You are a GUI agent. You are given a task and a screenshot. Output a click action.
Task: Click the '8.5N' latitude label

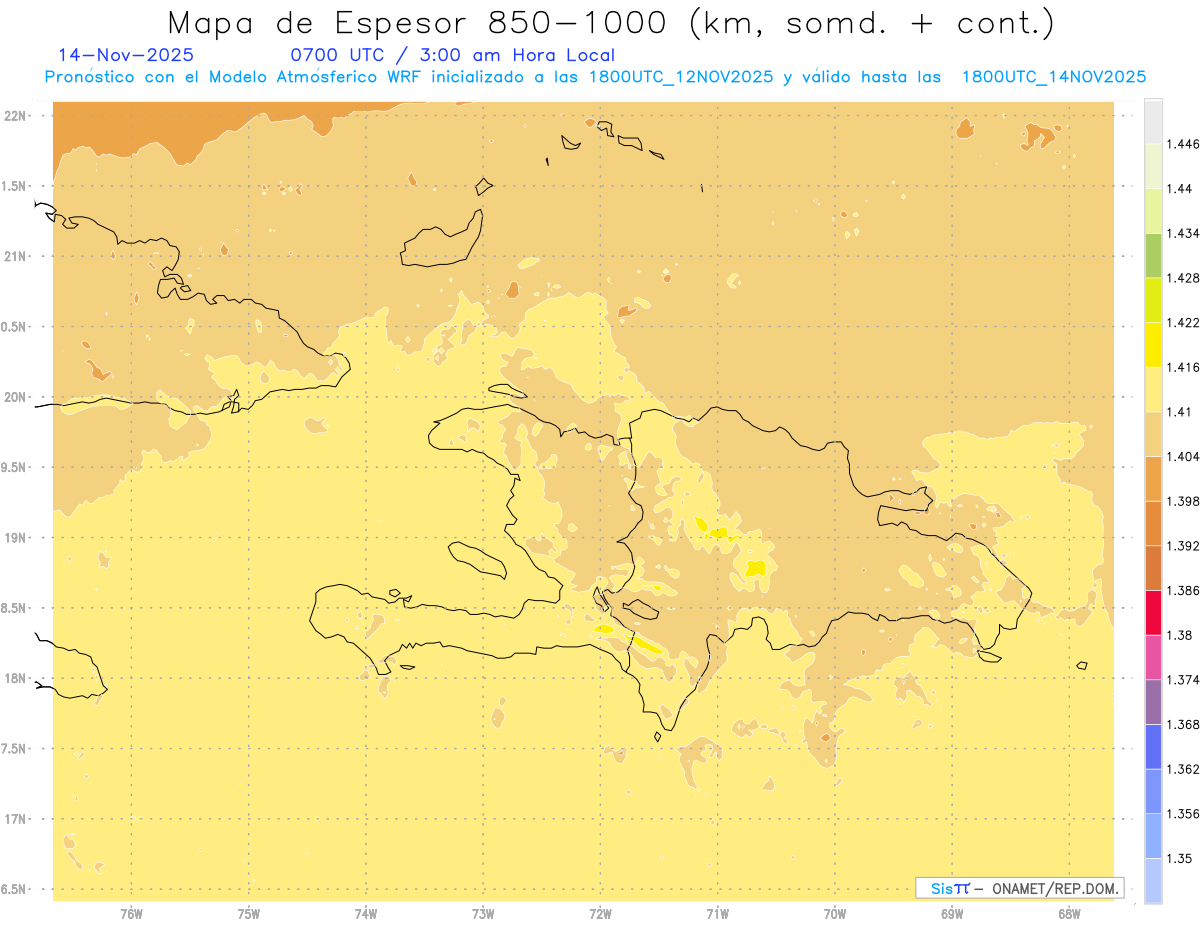[x=14, y=608]
